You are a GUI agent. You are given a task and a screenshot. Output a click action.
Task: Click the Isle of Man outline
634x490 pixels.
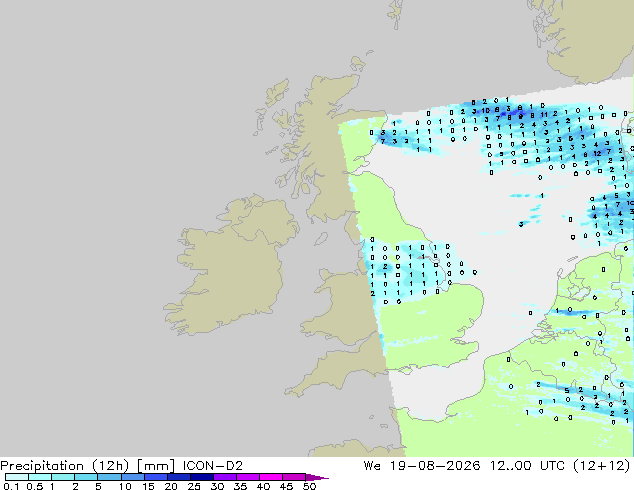(x=321, y=239)
